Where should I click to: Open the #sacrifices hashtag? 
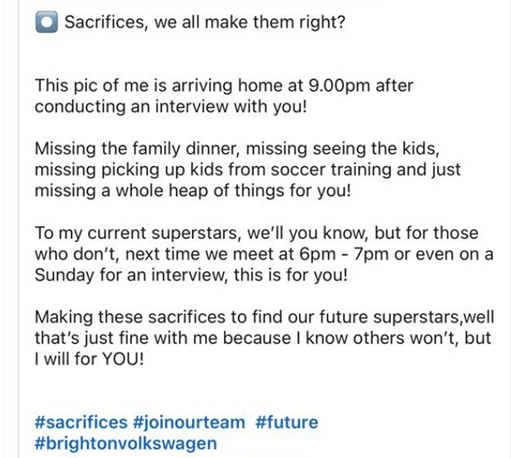click(x=81, y=422)
